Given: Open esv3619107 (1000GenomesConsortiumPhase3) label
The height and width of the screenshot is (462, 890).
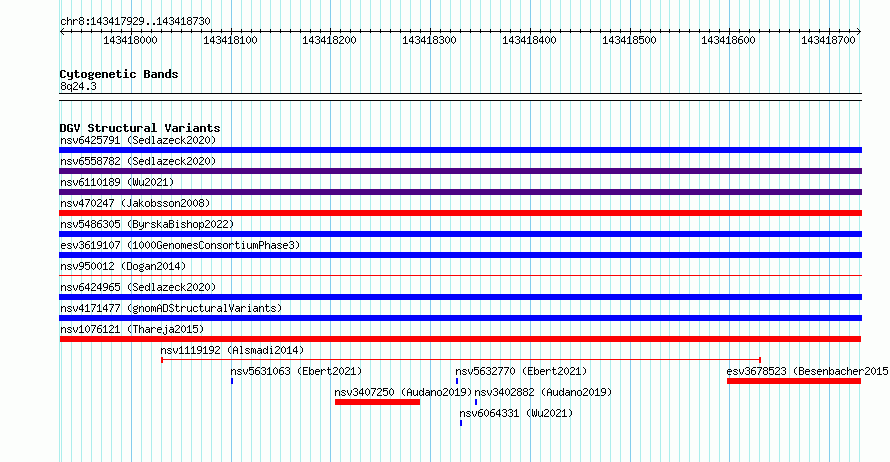Looking at the screenshot, I should coord(180,245).
